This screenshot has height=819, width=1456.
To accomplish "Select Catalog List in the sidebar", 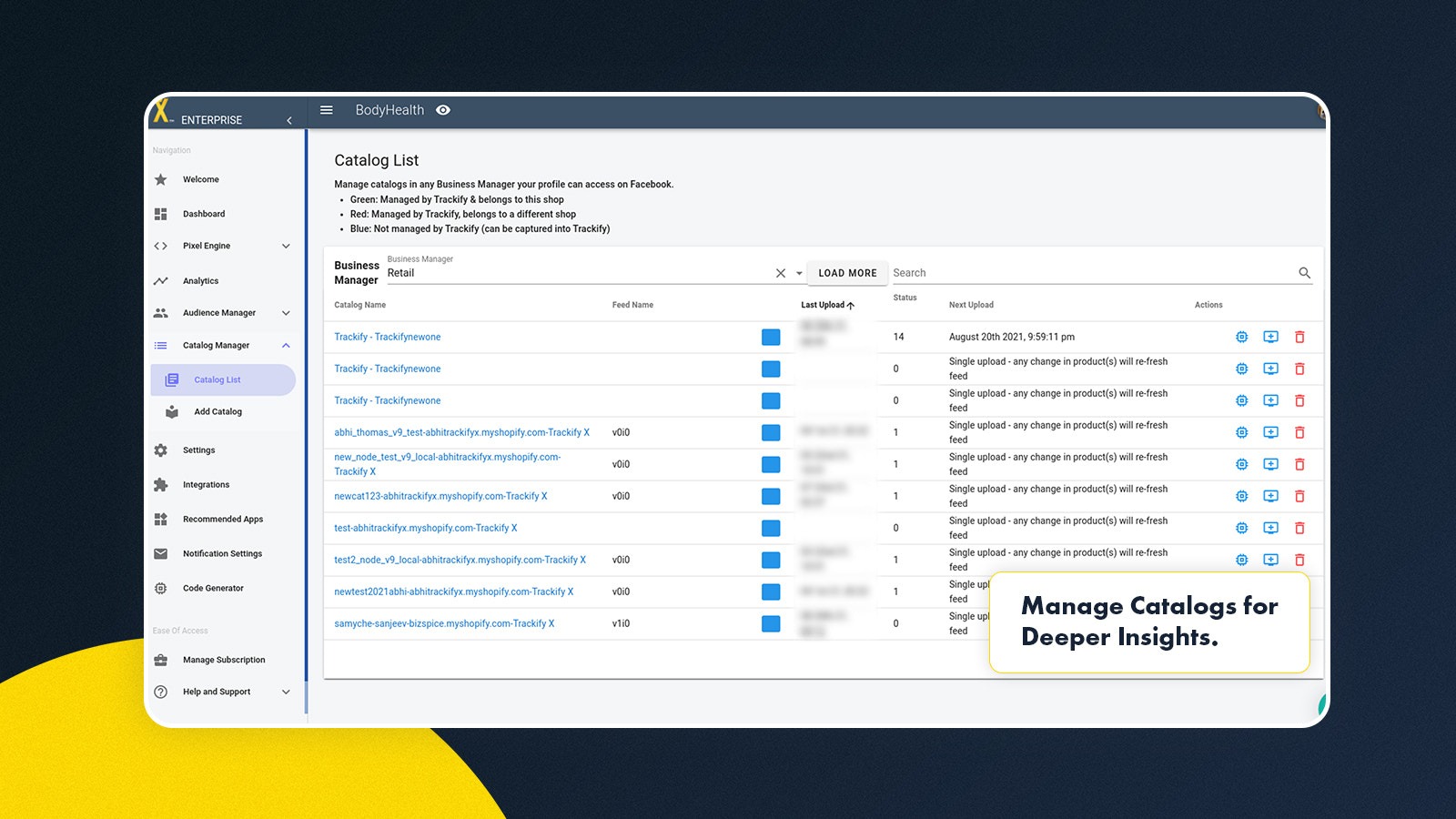I will pyautogui.click(x=223, y=379).
